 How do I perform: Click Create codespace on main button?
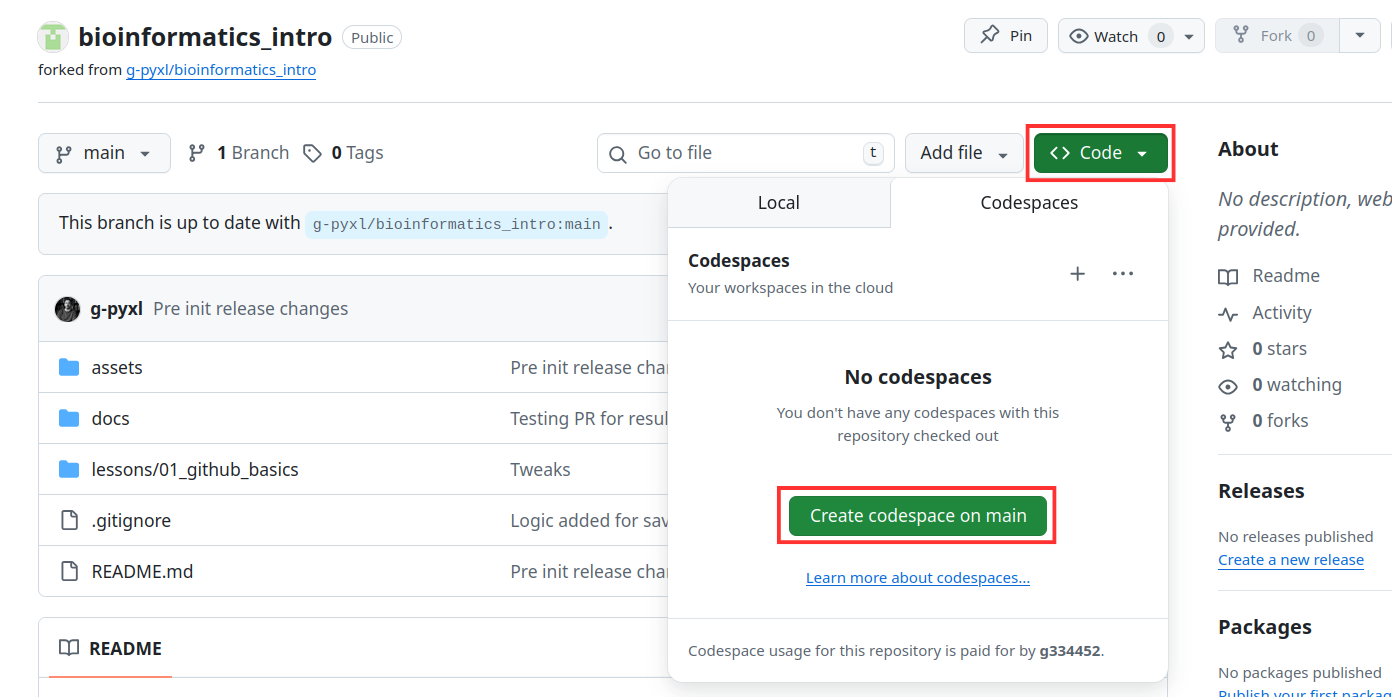point(918,516)
